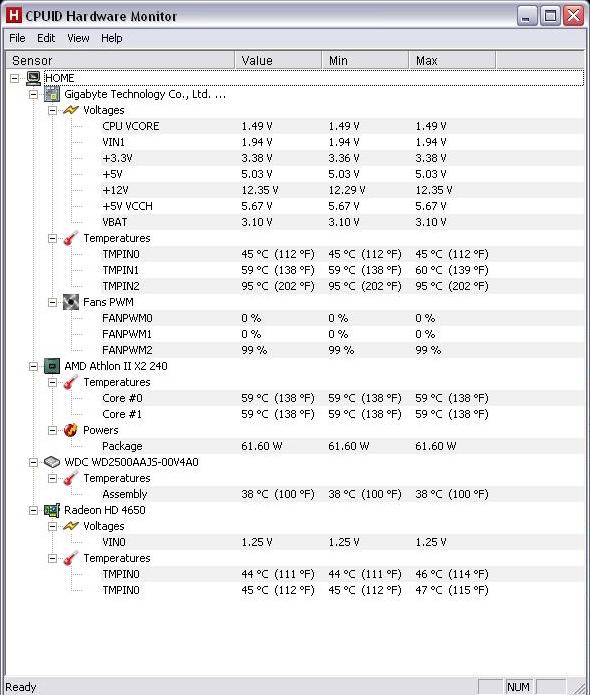Collapse the WDC WD2500AAJS drive node
The width and height of the screenshot is (590, 695).
click(x=33, y=462)
